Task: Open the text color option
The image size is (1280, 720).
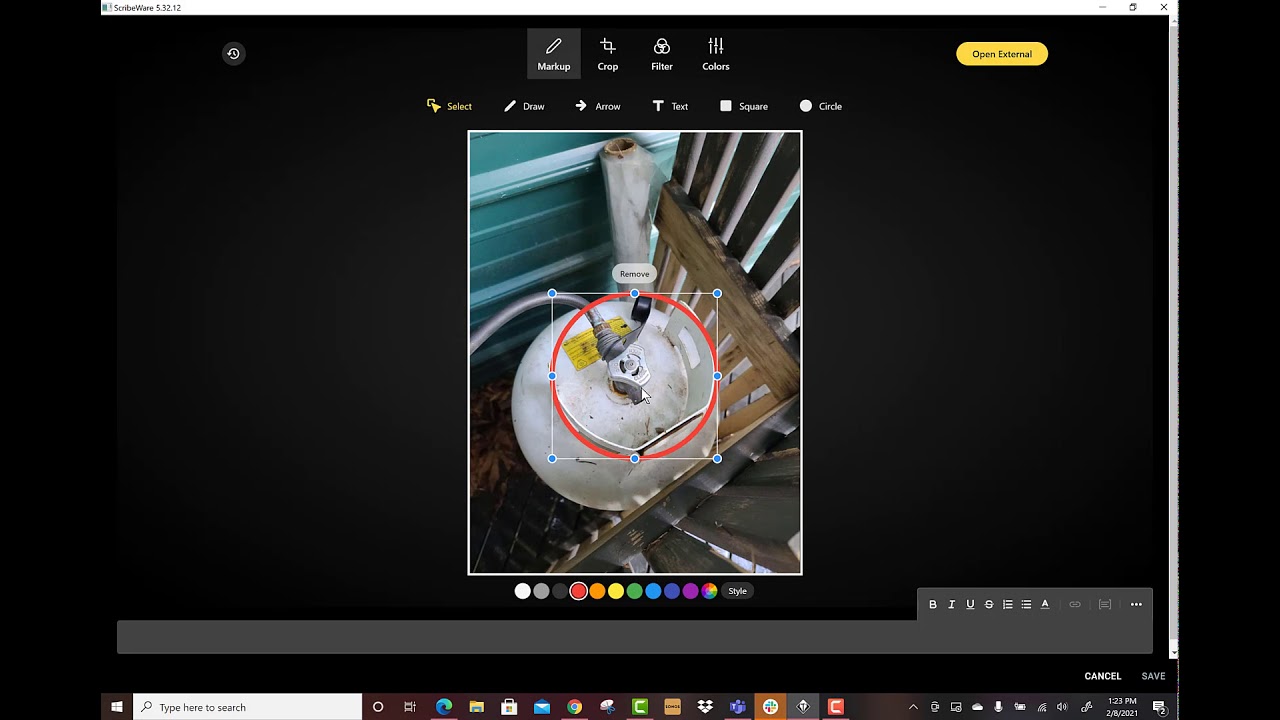Action: click(x=1045, y=604)
